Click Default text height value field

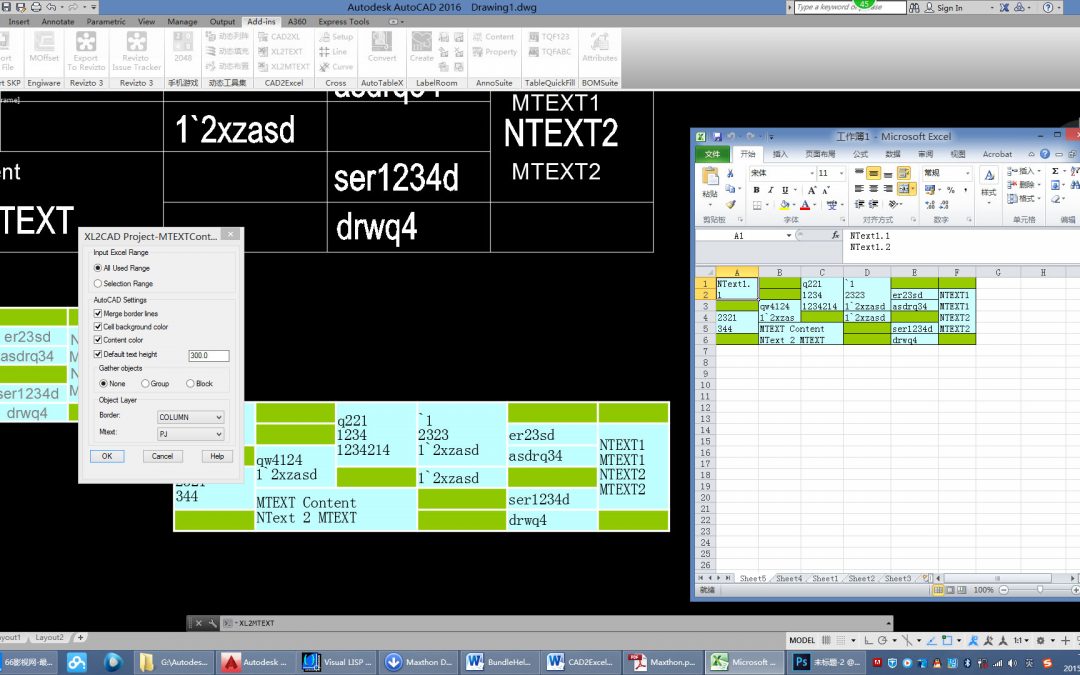209,355
